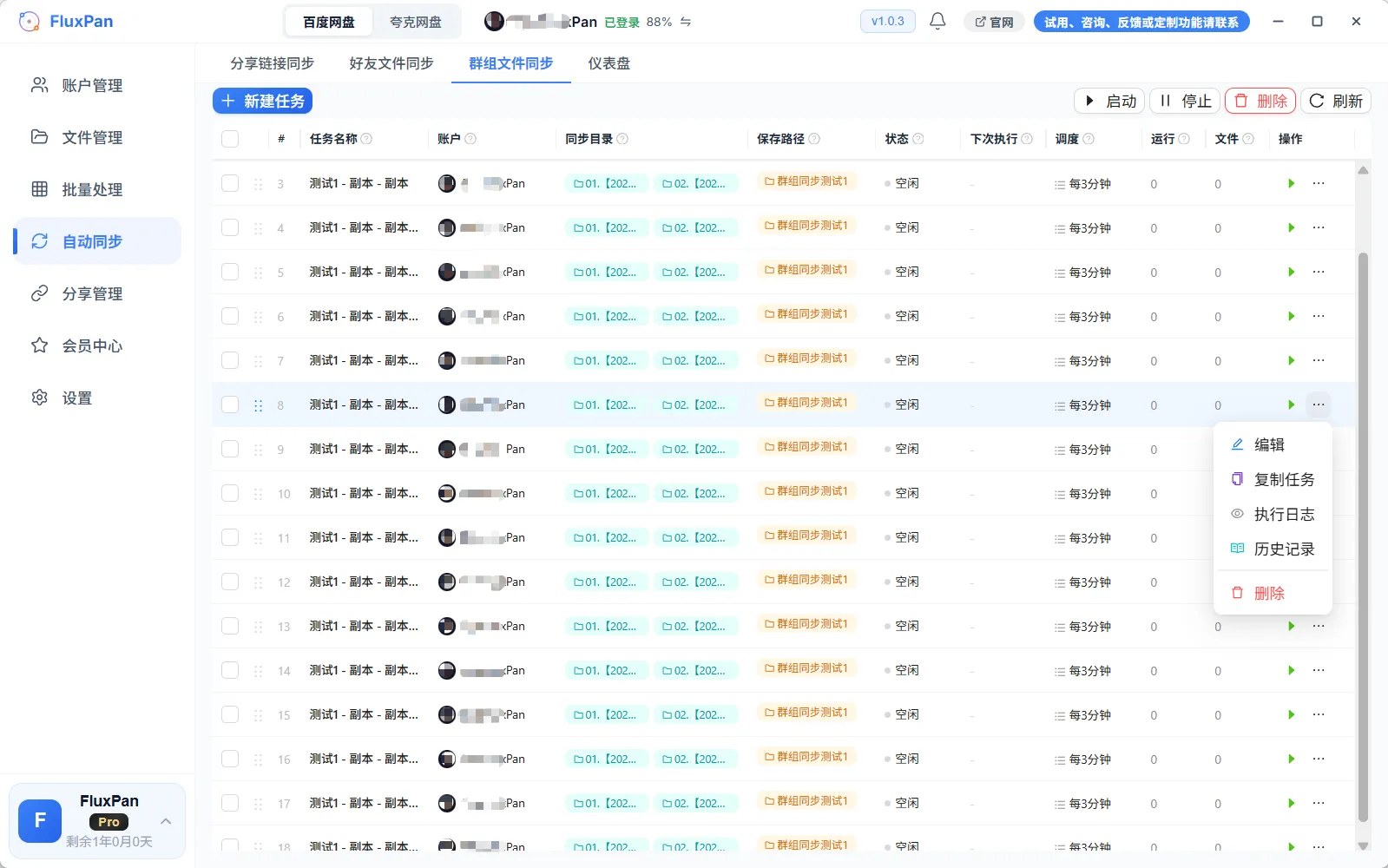Open more actions menu for row 3
Image resolution: width=1388 pixels, height=868 pixels.
click(1319, 183)
